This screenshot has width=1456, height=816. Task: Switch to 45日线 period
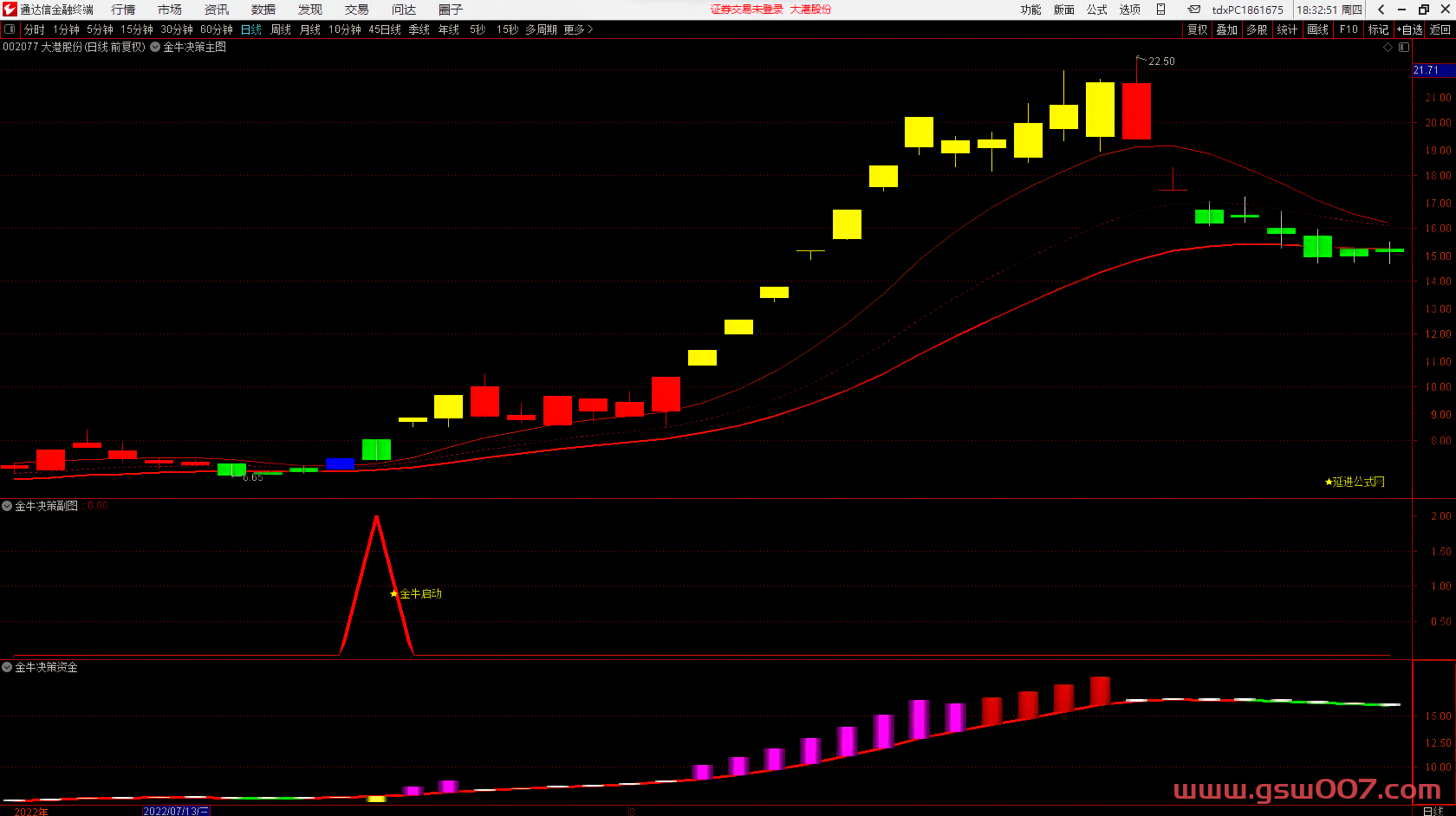click(385, 29)
